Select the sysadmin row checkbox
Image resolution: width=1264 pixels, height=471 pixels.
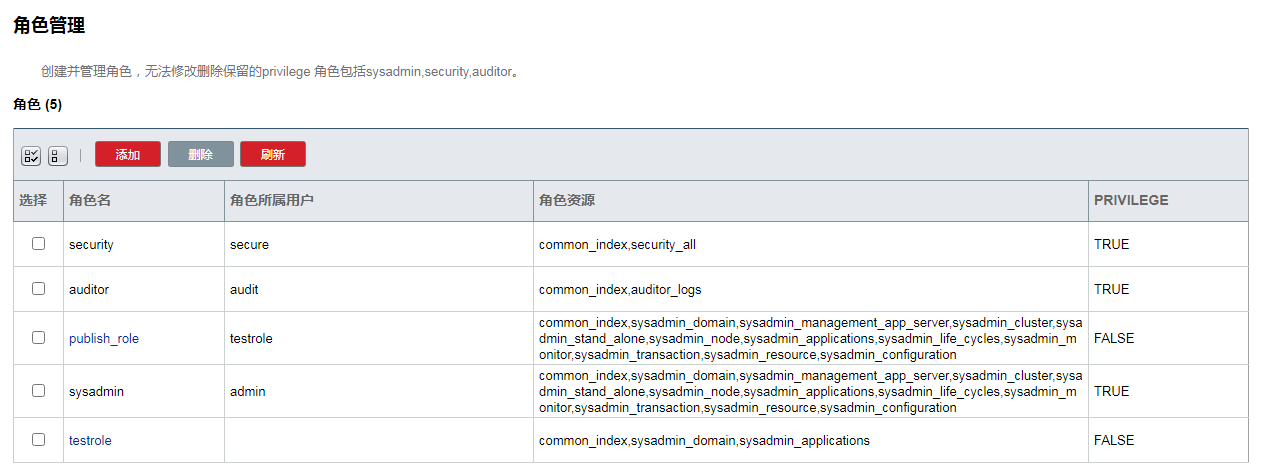39,391
